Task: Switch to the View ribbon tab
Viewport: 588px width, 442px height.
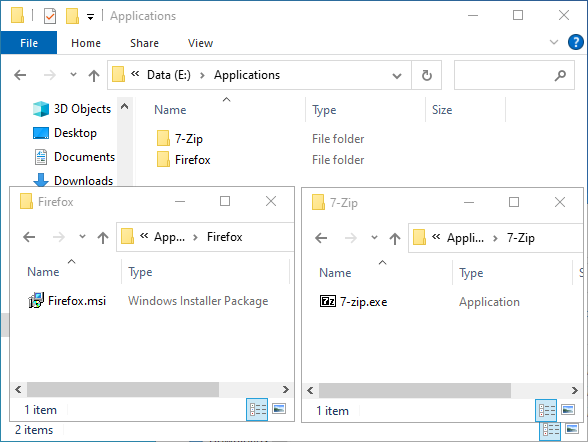Action: point(200,43)
